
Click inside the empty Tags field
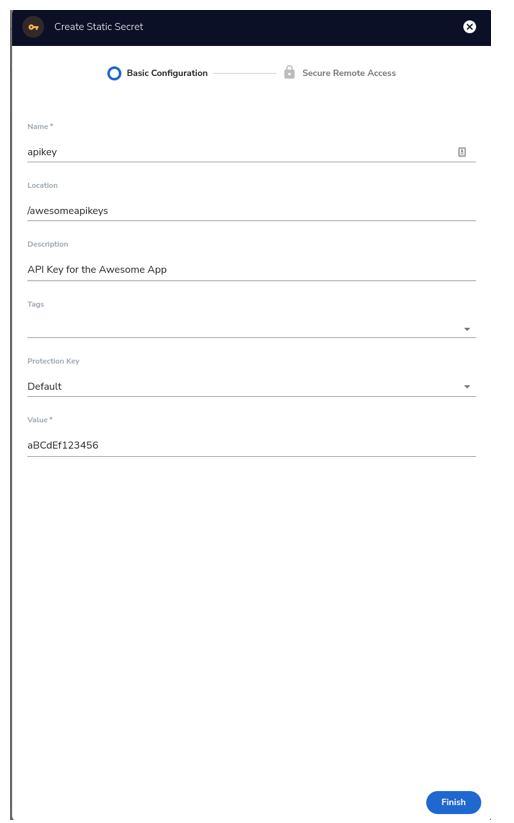click(x=244, y=329)
